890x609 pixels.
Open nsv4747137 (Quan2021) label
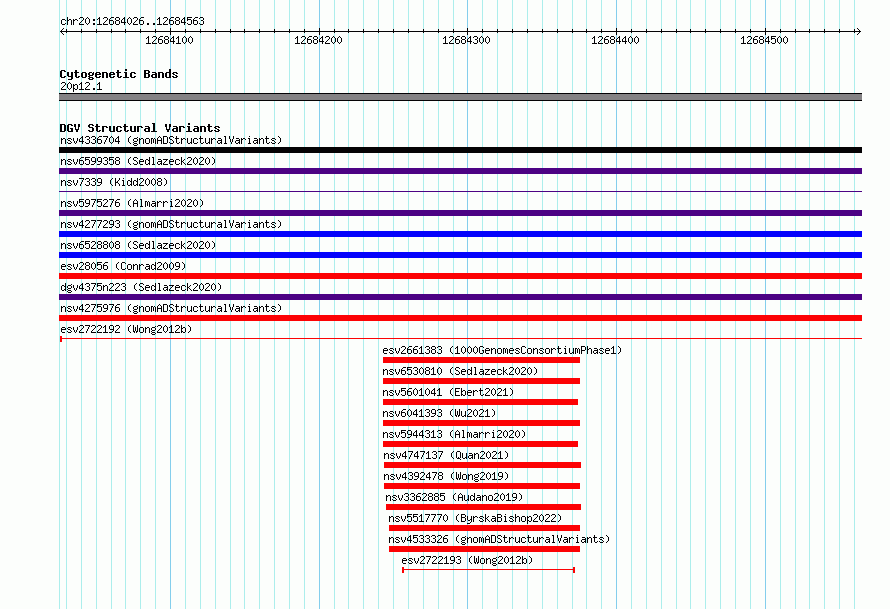[446, 455]
